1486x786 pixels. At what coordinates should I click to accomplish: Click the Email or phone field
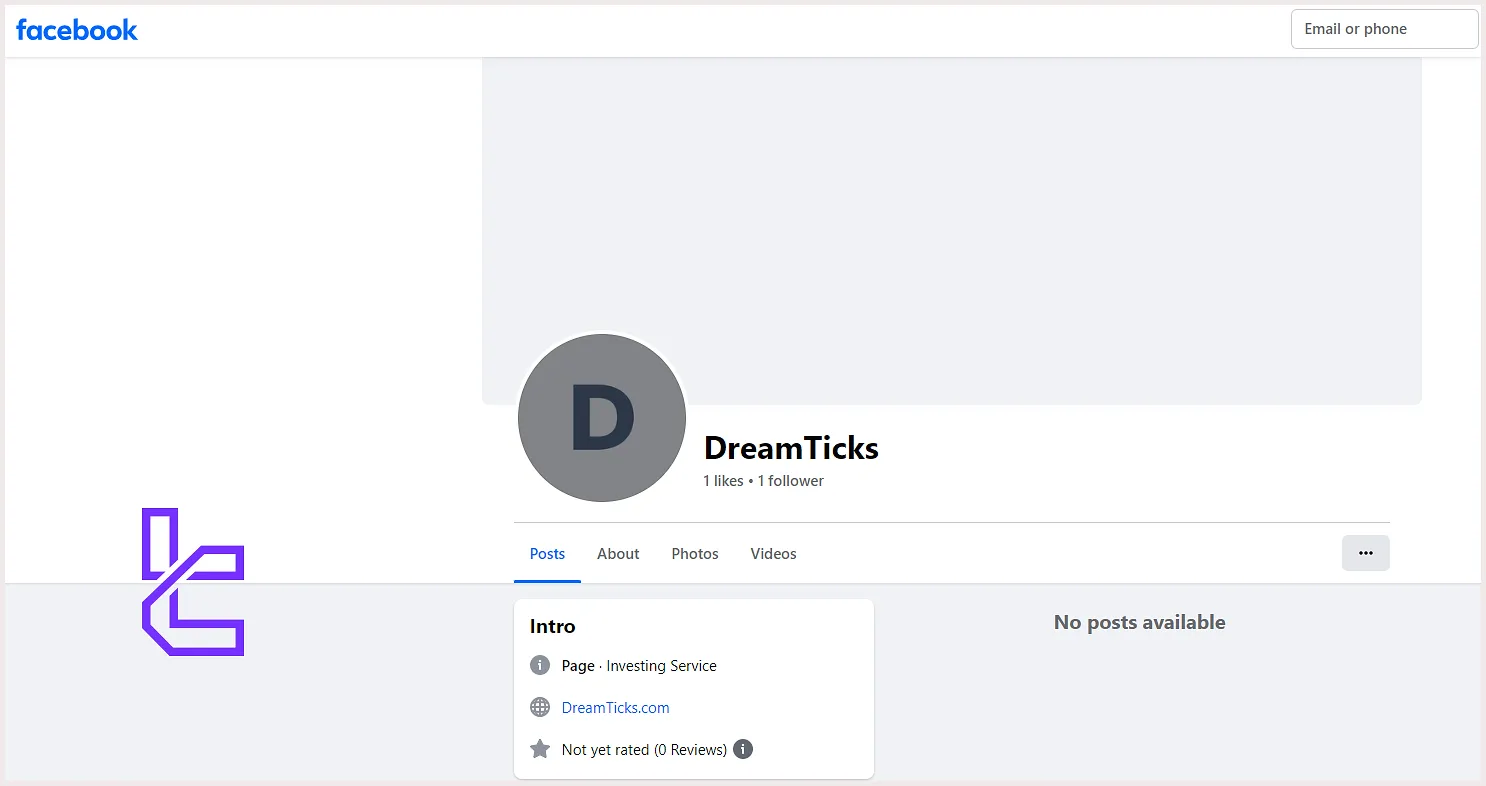tap(1384, 29)
